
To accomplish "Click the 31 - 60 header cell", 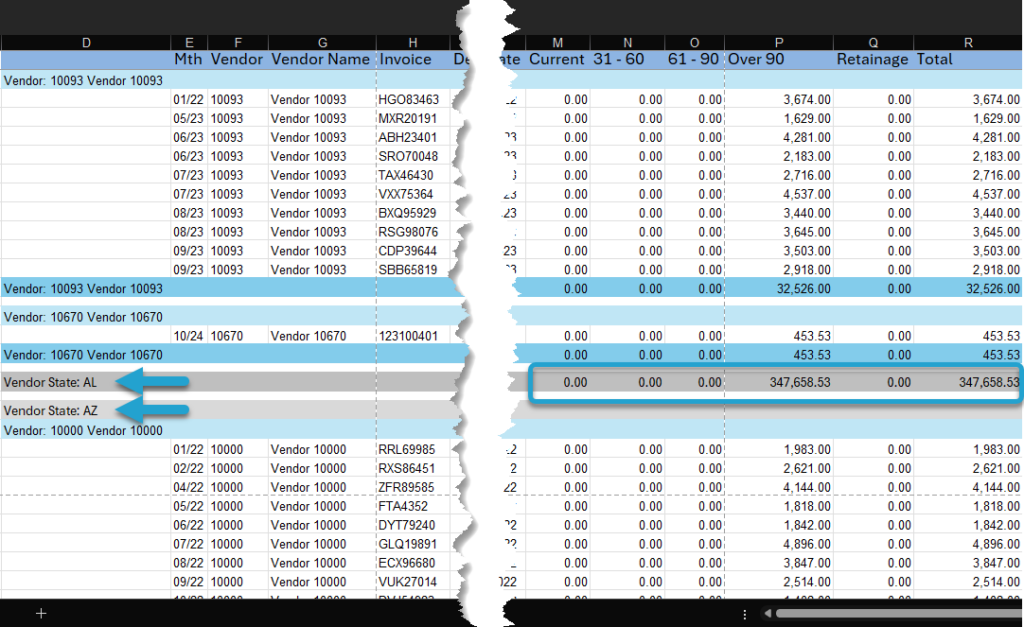I will [x=627, y=59].
